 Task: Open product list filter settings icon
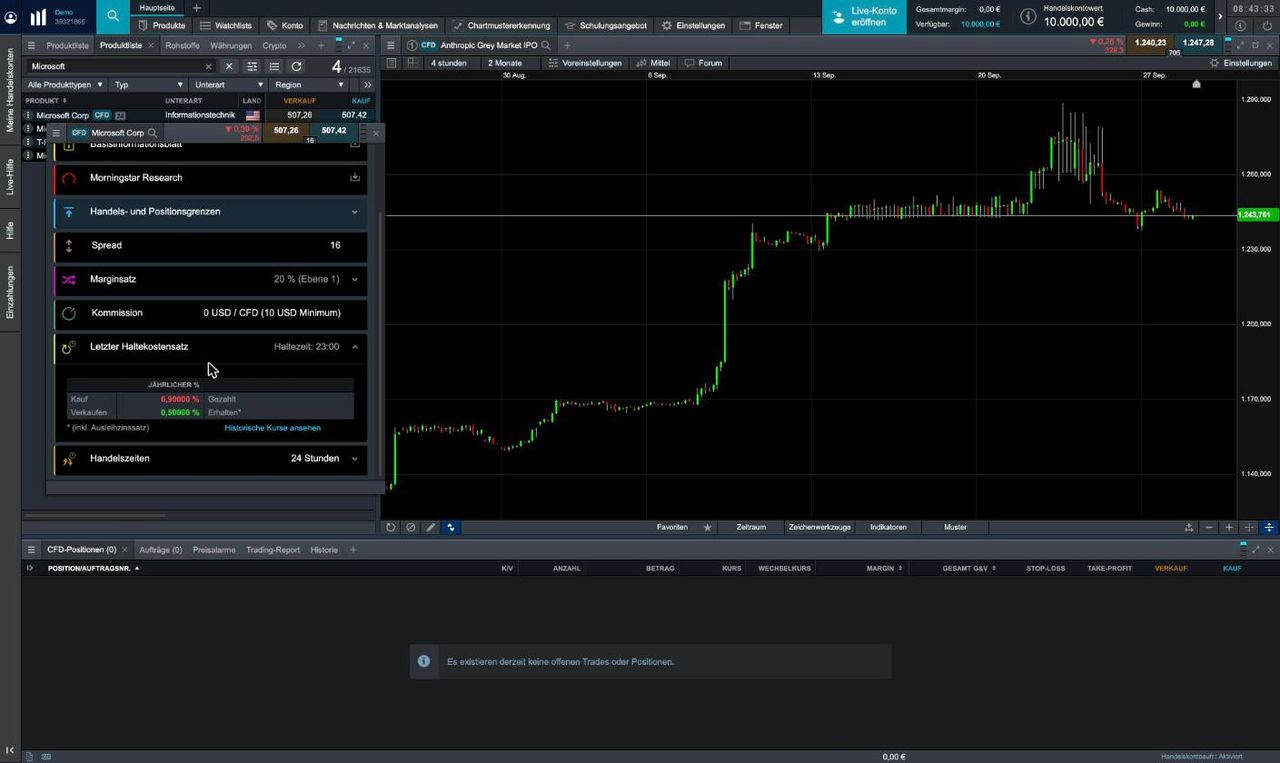pyautogui.click(x=252, y=66)
